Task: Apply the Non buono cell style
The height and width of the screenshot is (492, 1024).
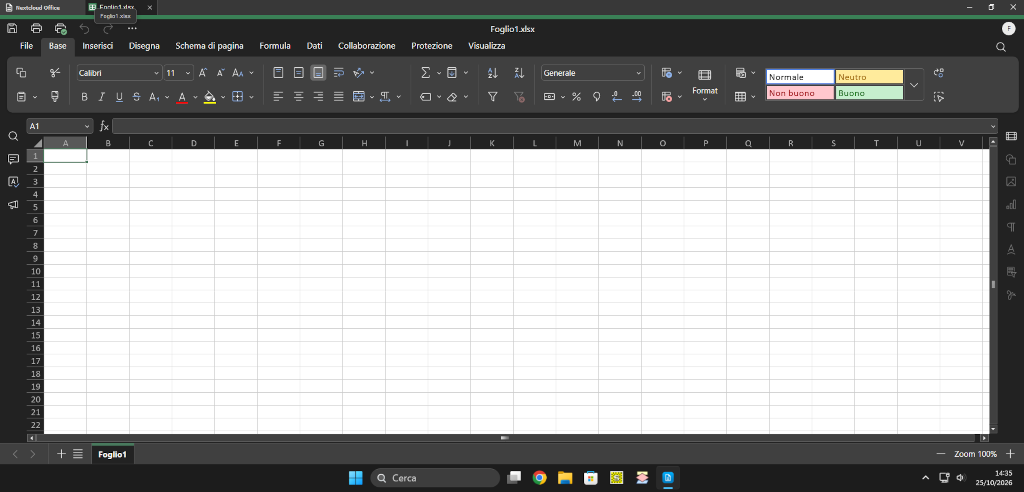Action: click(800, 93)
